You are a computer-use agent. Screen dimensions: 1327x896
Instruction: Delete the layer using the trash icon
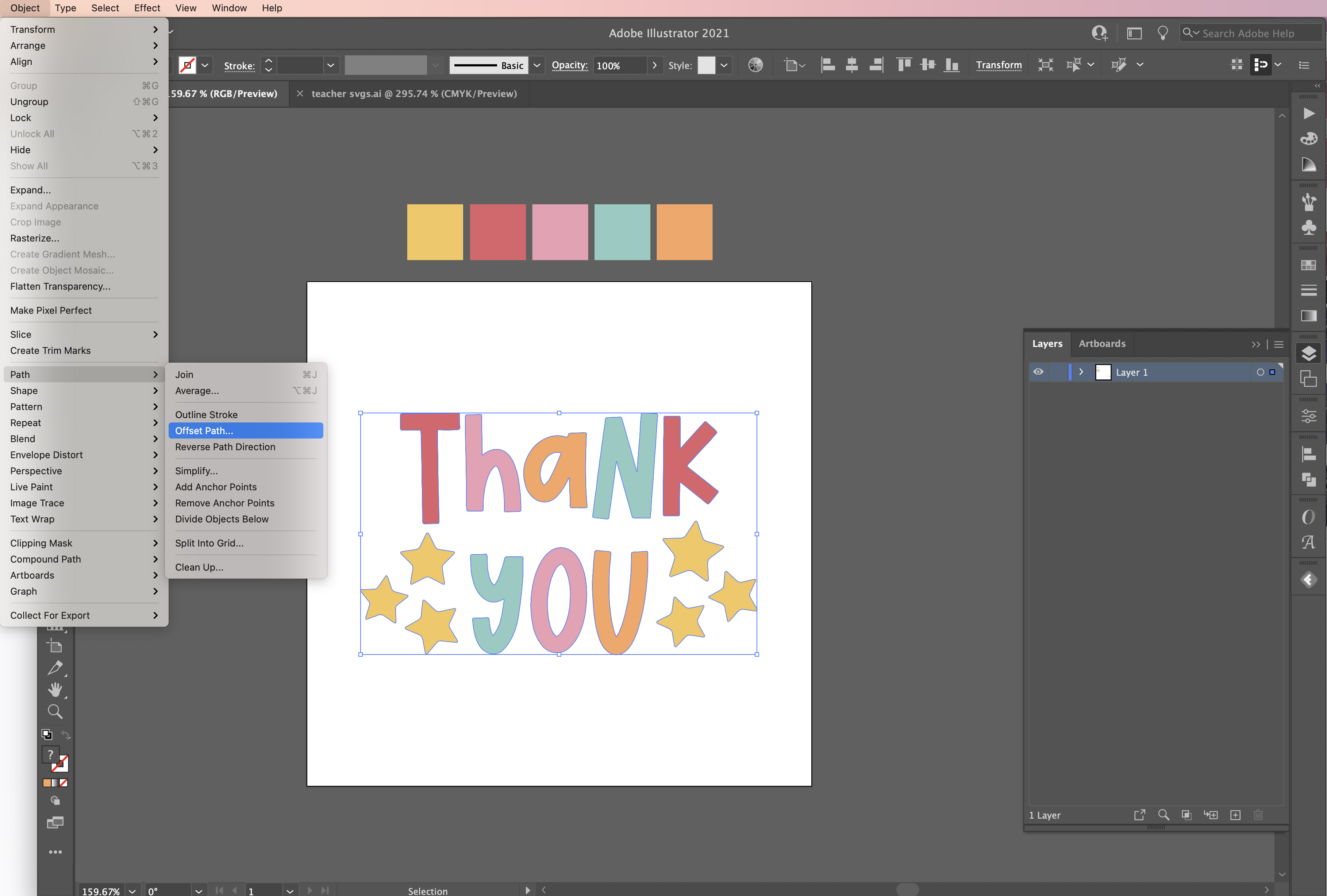[1258, 815]
